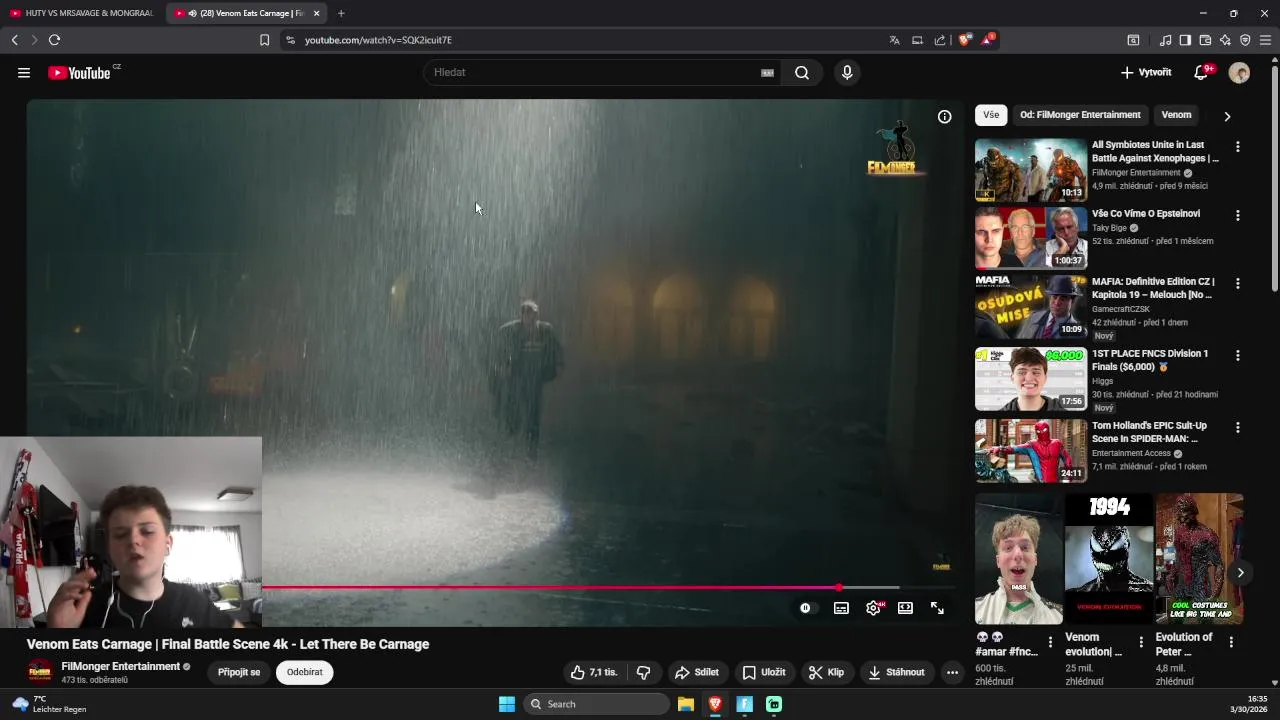The image size is (1280, 720).
Task: Open the Brave Wallet icon
Action: pos(1205,40)
